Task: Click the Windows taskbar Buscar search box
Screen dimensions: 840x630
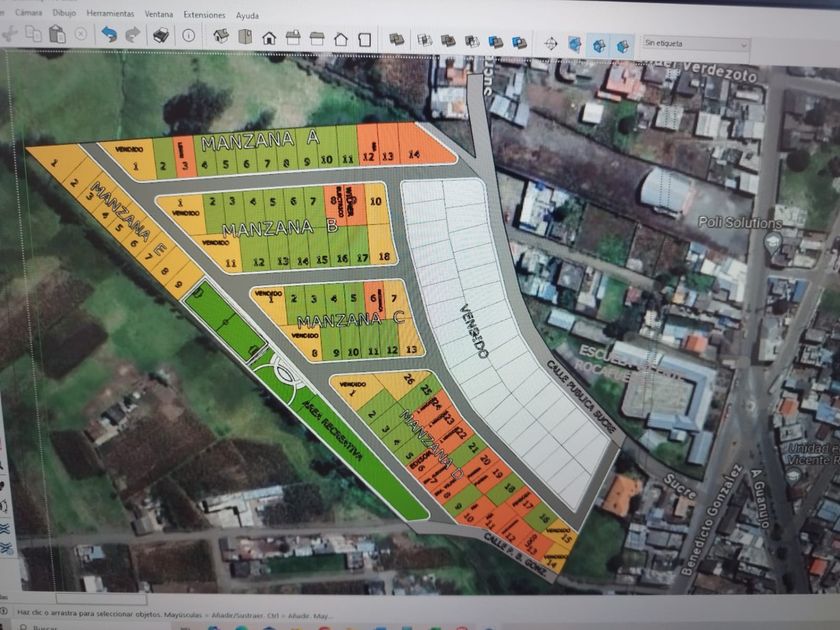Action: 43,627
